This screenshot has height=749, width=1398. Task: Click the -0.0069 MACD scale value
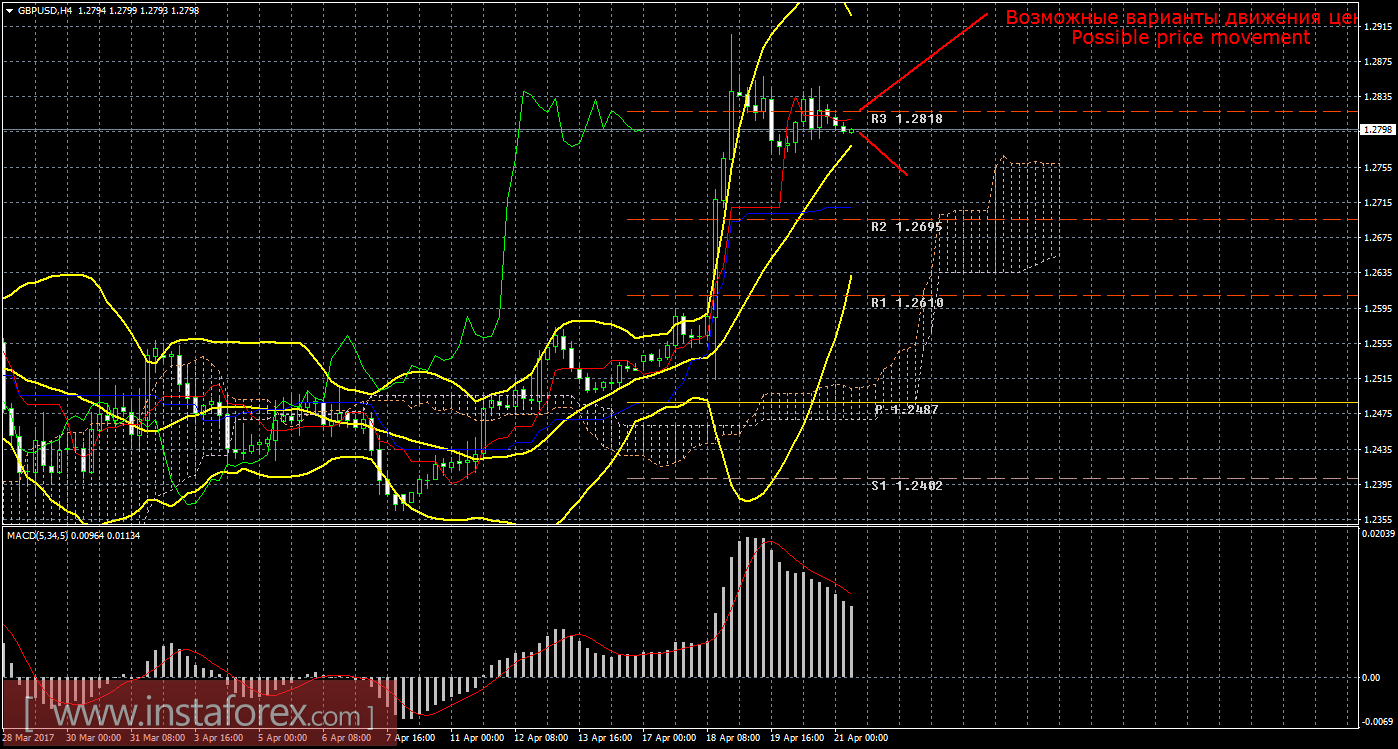[x=1376, y=720]
